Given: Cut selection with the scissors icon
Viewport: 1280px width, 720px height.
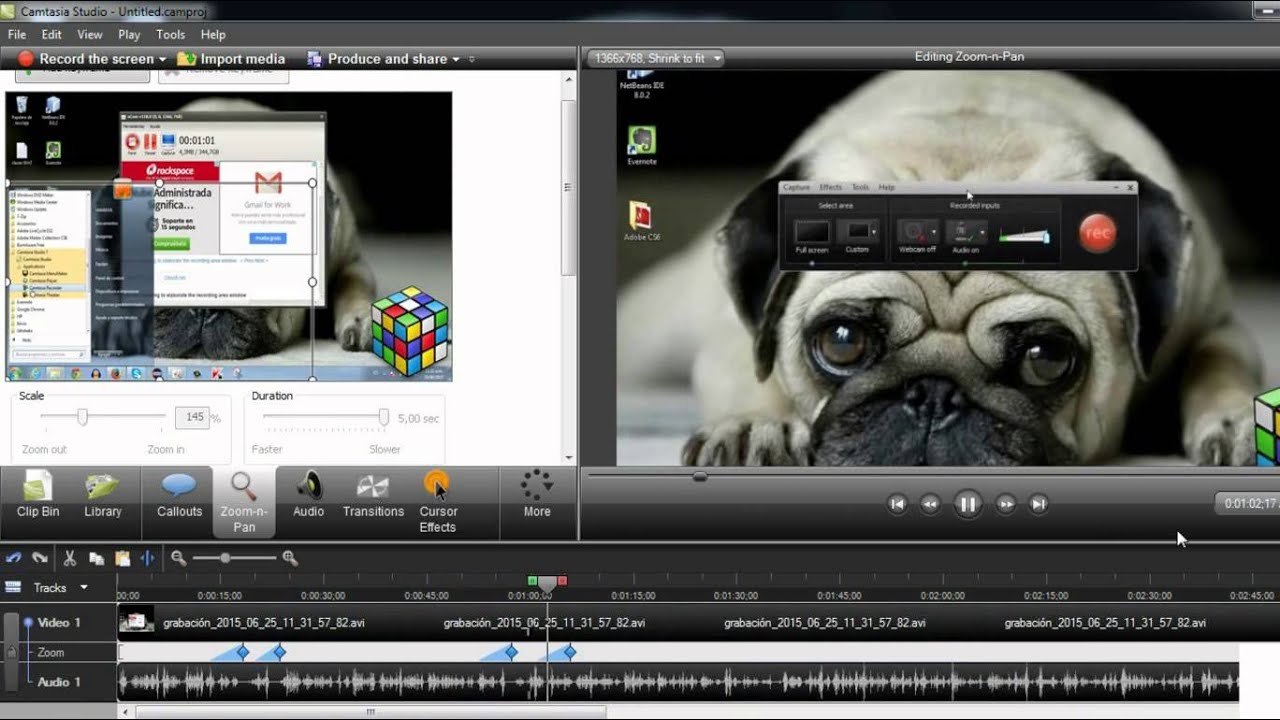Looking at the screenshot, I should coord(70,558).
